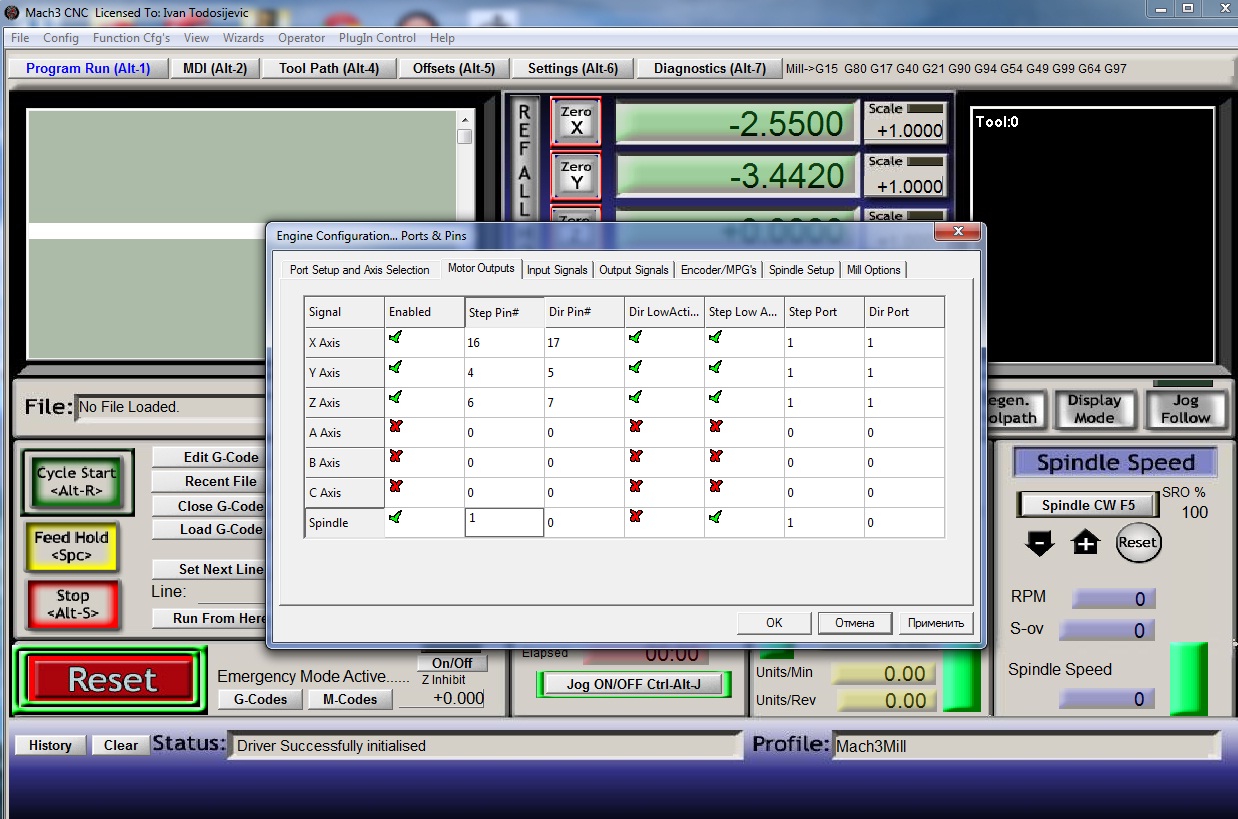Toggle Spindle Enabled checkmark
The width and height of the screenshot is (1238, 819).
[395, 517]
